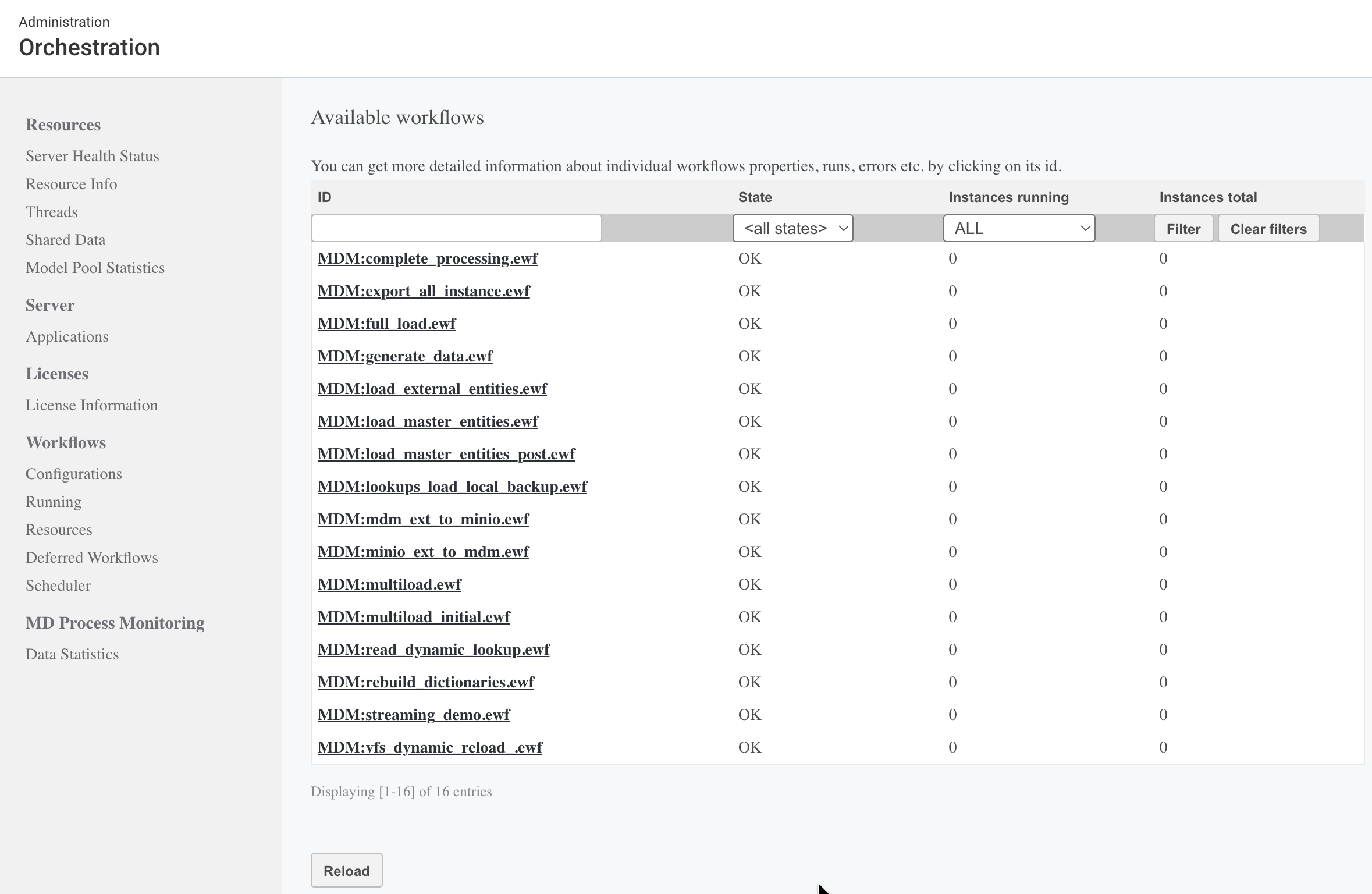1372x894 pixels.
Task: Open MDM:vfs_dynamic_reload_.ewf workflow
Action: point(430,747)
